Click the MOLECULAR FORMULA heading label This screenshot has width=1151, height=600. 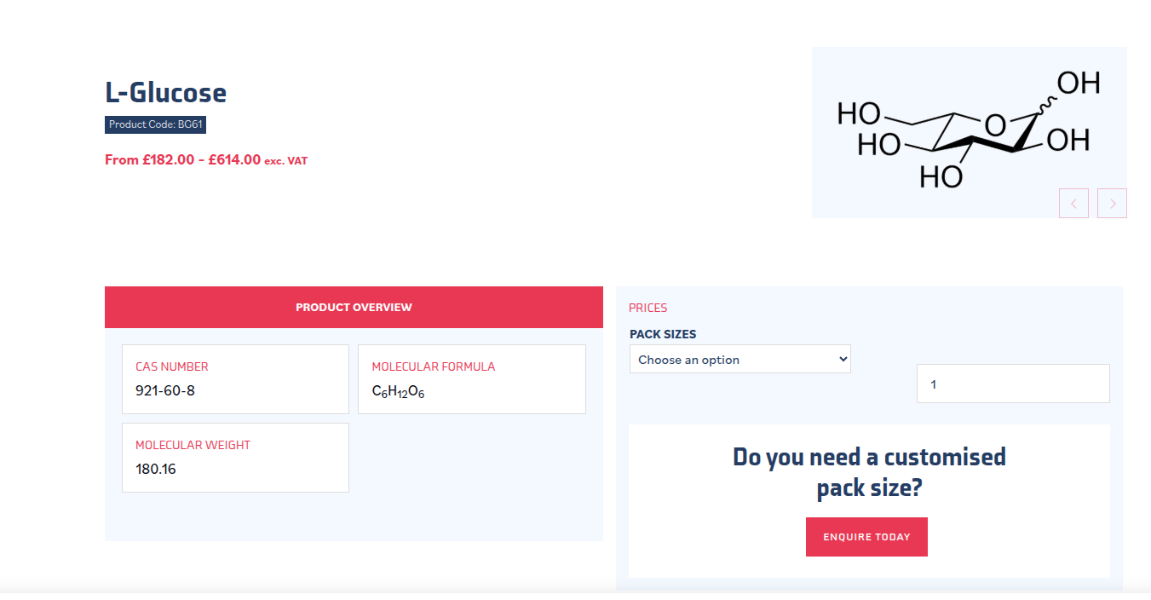pos(433,367)
